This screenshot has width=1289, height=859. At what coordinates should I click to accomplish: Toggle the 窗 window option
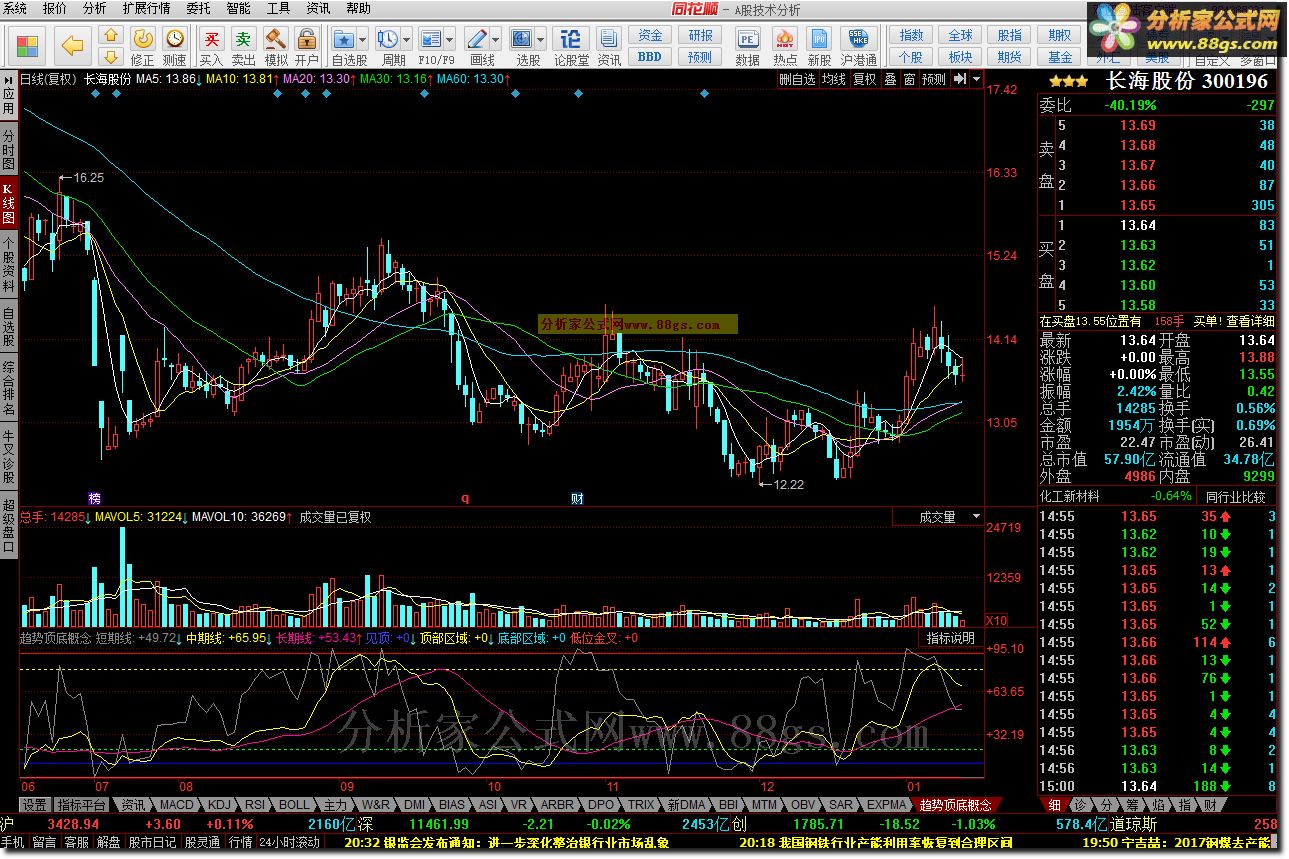pyautogui.click(x=909, y=79)
